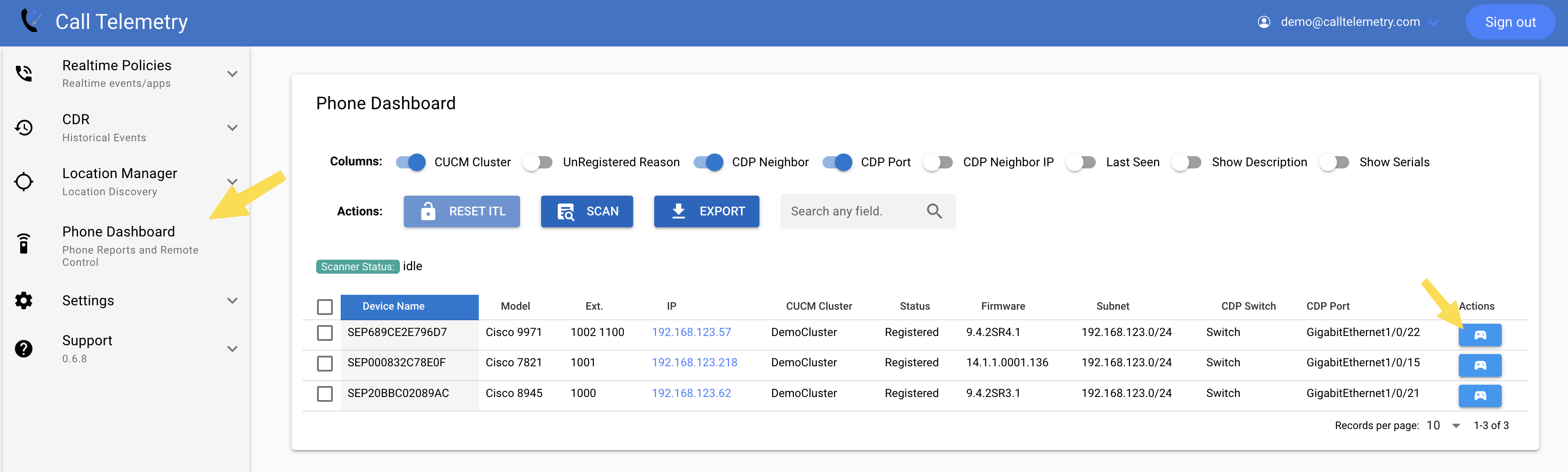Disable the CDP Neighbor column toggle
Screen dimensions: 1568x472
pos(709,162)
